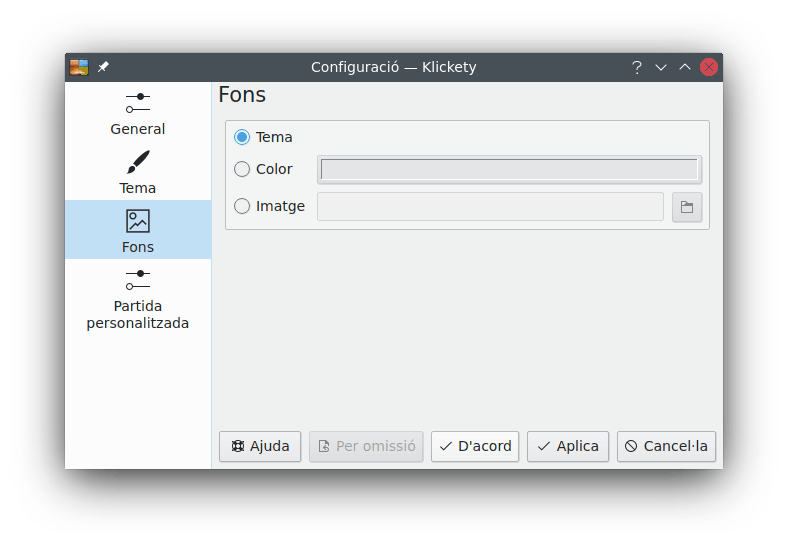Switch to the General page label
788x546 pixels.
pyautogui.click(x=138, y=129)
